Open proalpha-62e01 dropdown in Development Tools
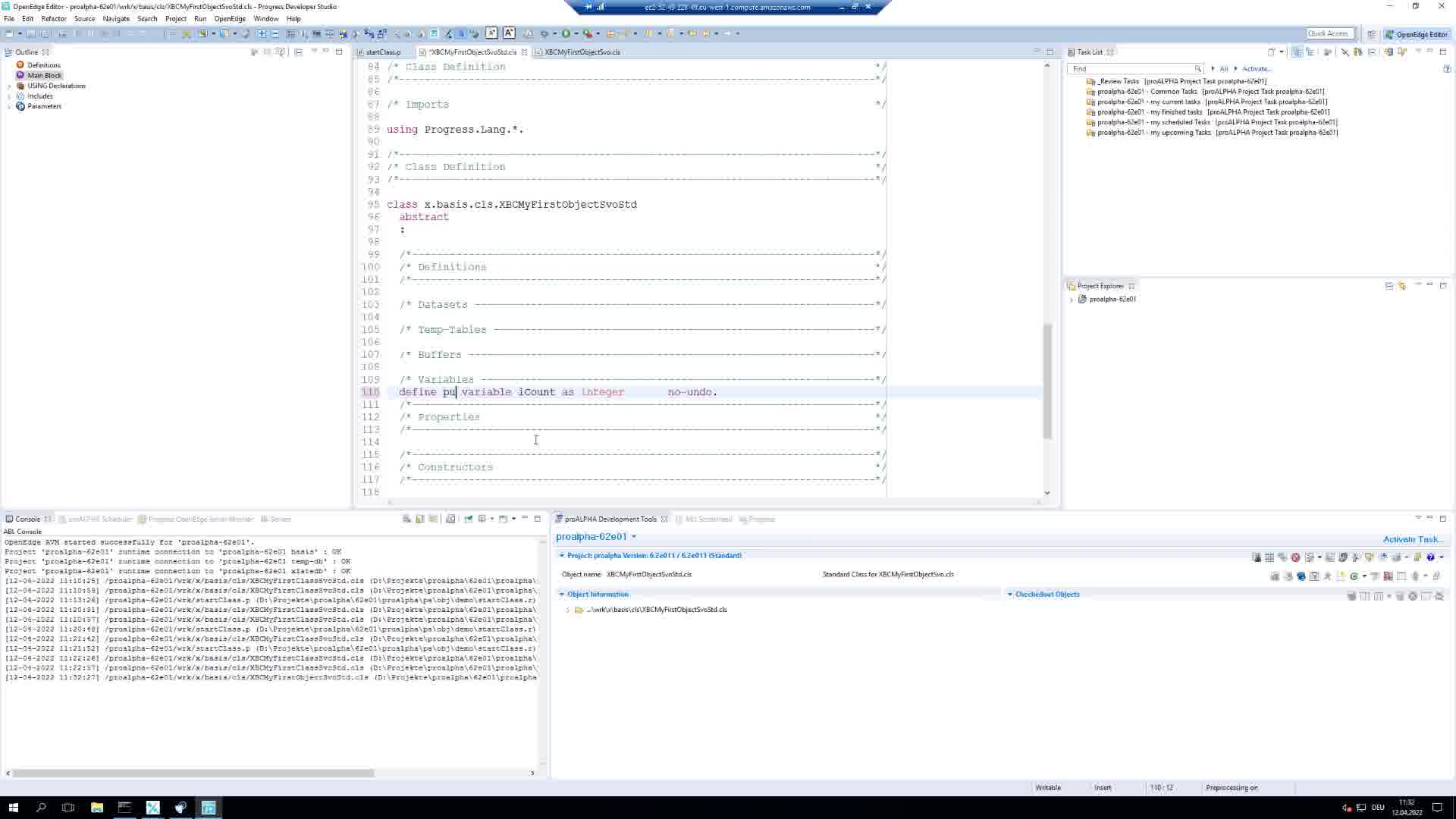 pos(634,537)
